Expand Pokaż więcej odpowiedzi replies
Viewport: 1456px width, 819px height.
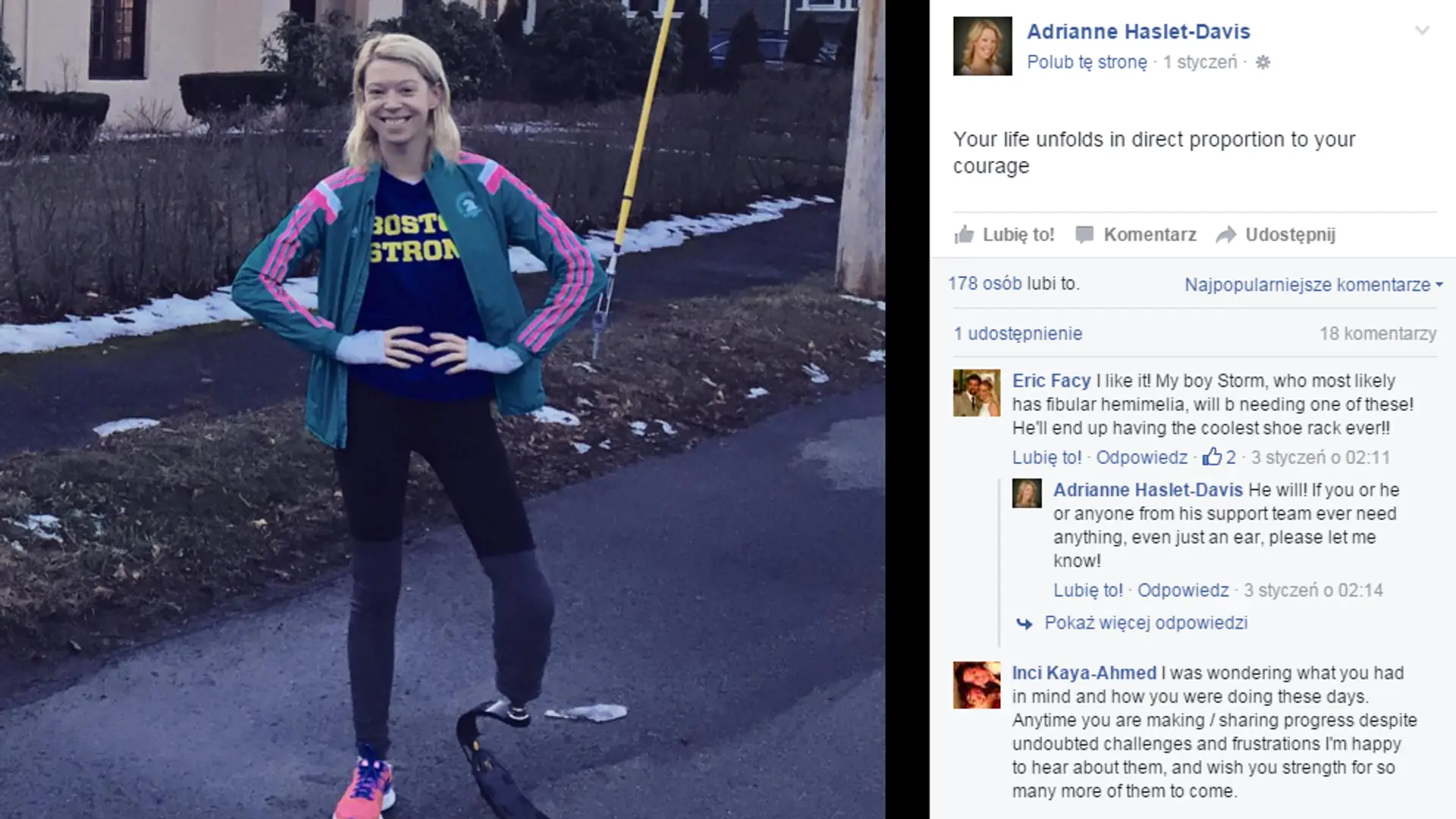(x=1146, y=623)
